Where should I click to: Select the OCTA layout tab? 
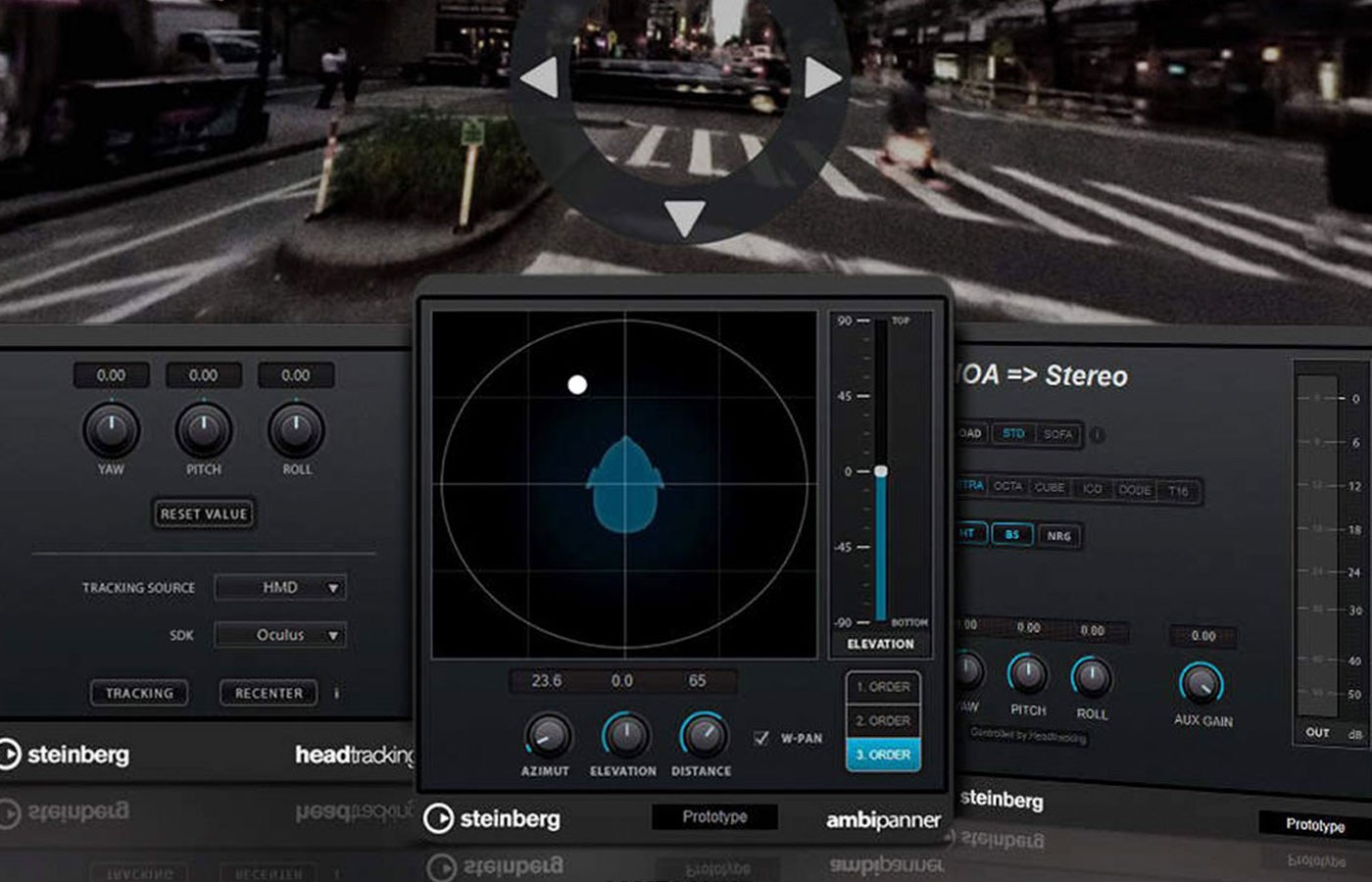1007,486
